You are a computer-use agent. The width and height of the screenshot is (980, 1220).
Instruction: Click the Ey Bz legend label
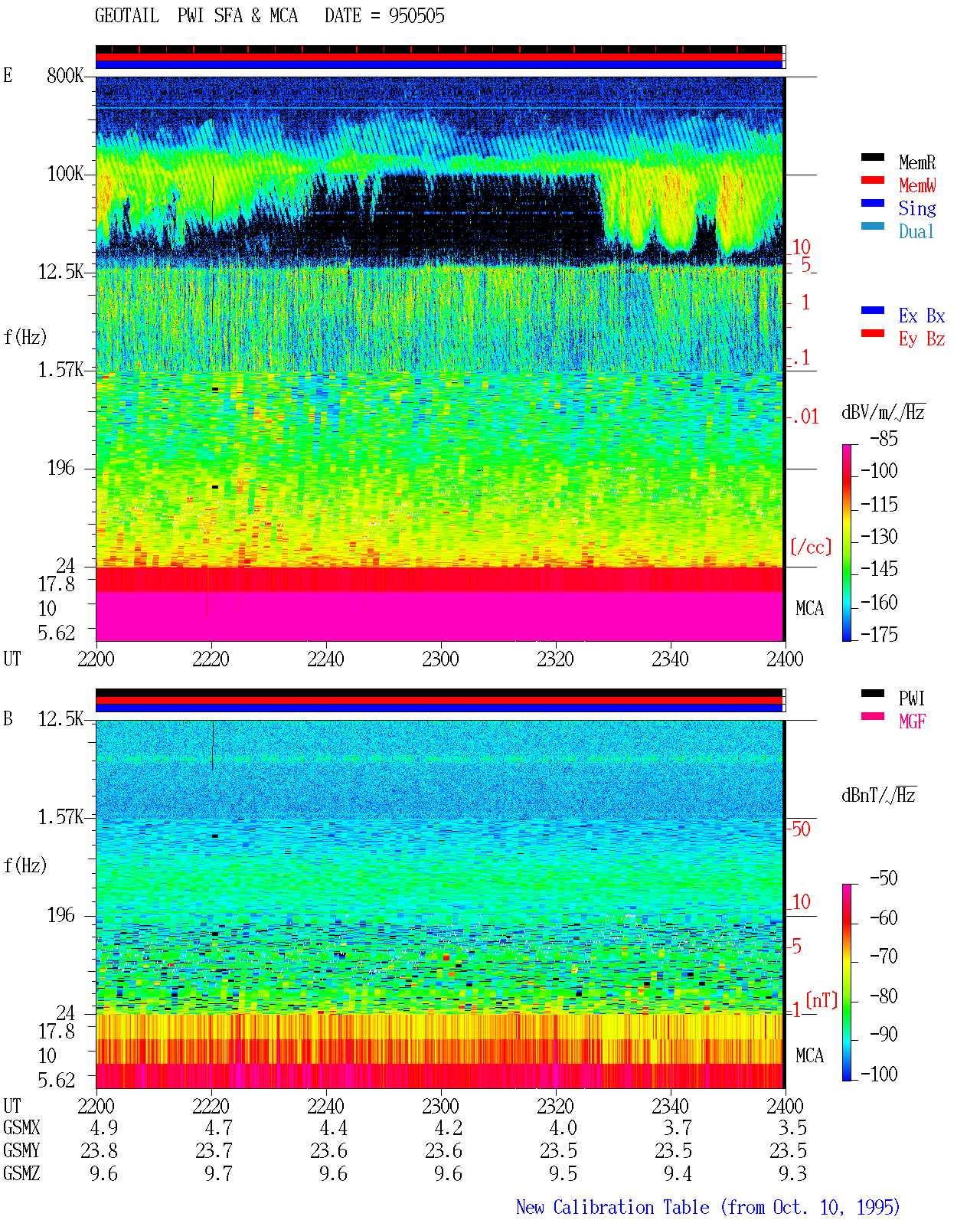pyautogui.click(x=922, y=339)
